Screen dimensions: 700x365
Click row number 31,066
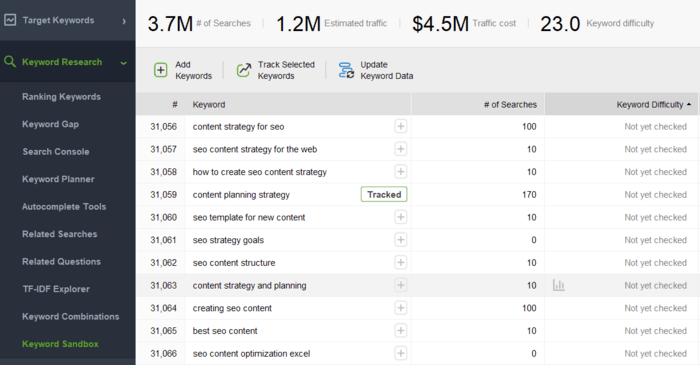(163, 353)
